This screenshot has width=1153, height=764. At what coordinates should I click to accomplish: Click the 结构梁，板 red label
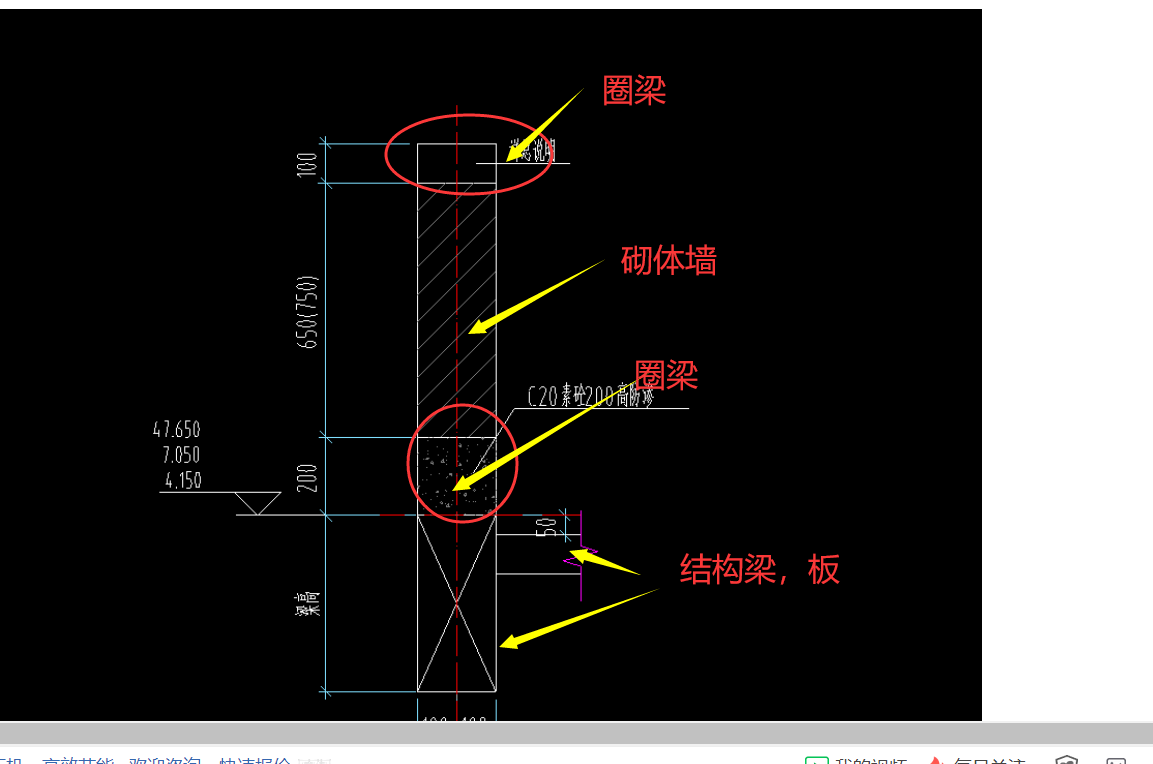[x=760, y=569]
